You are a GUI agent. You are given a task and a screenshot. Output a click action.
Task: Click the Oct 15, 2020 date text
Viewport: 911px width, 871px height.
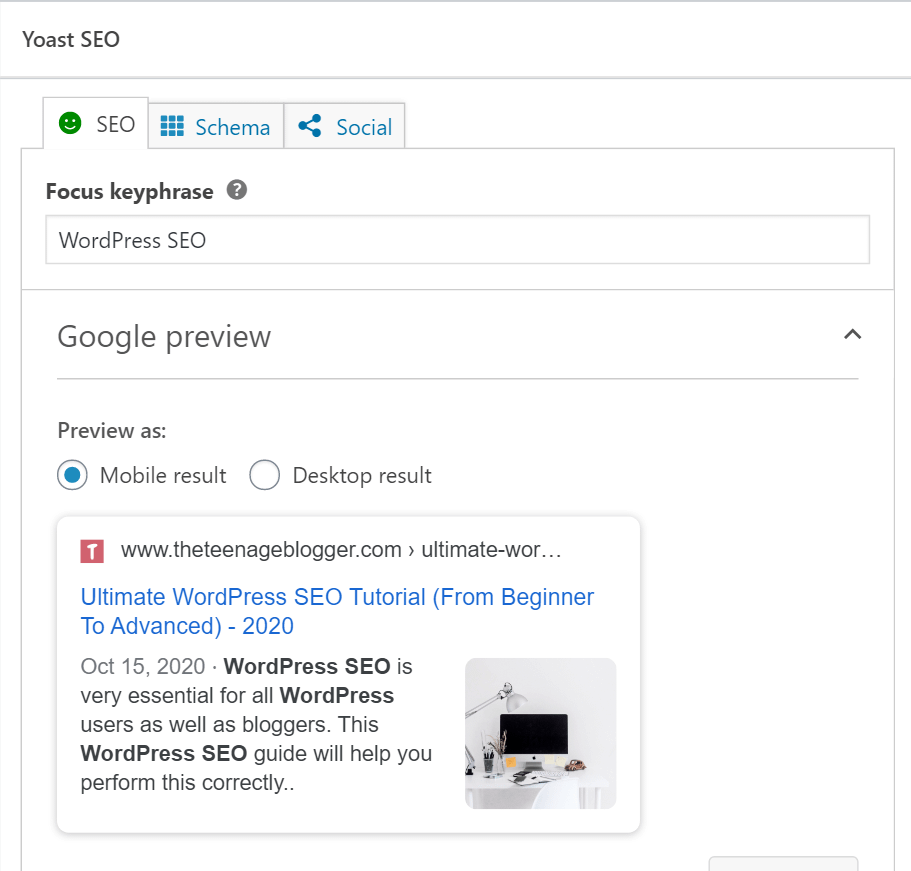coord(143,666)
